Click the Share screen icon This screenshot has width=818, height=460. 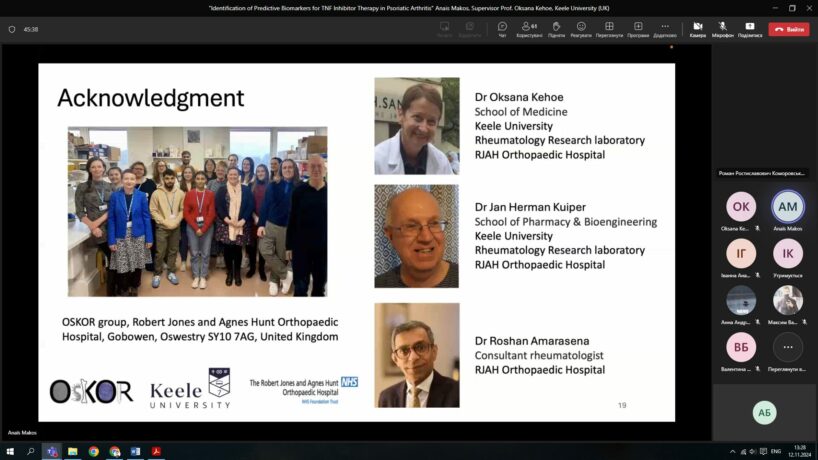click(750, 28)
